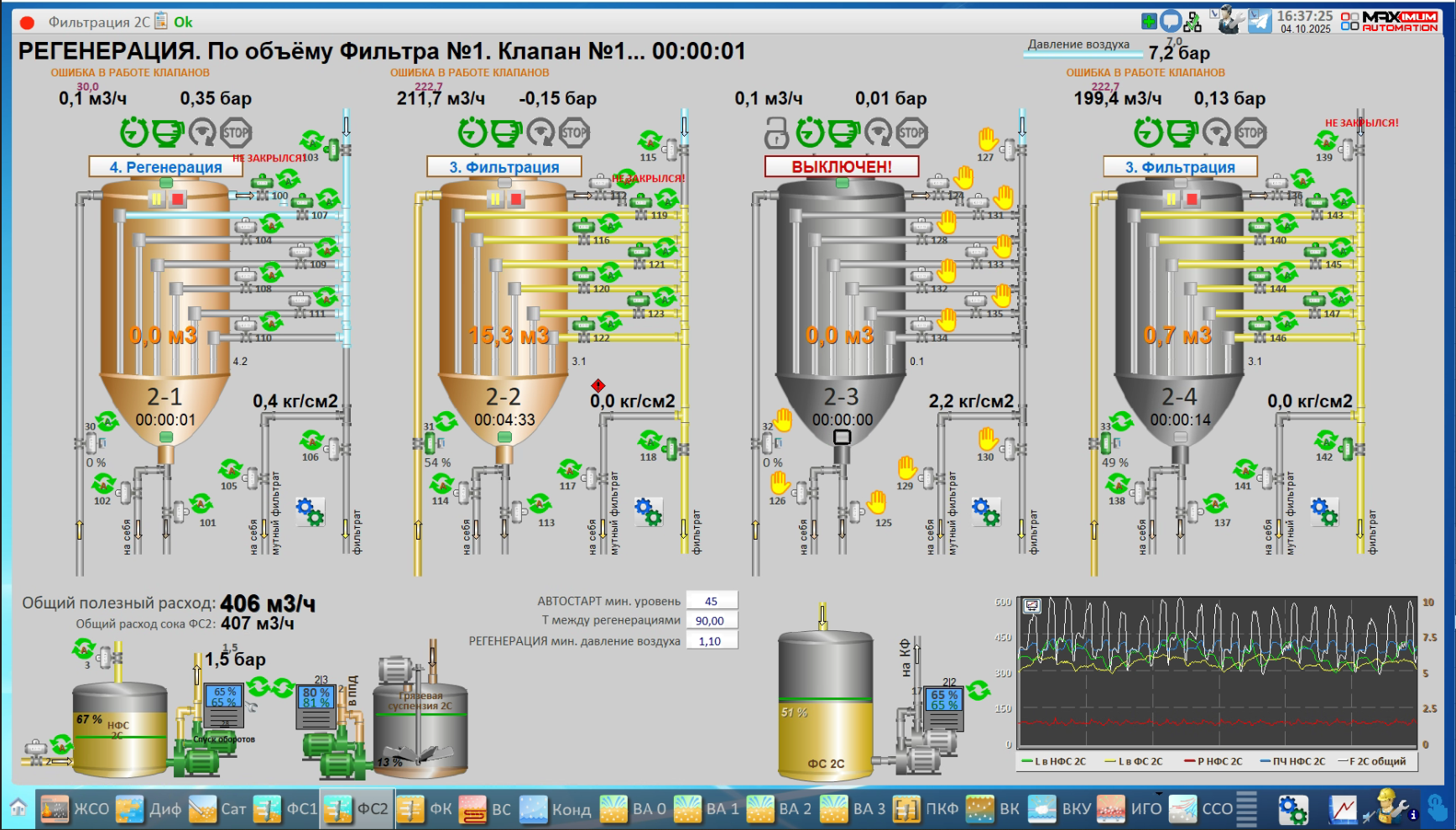Open the 'ВЫКЛЮЧЕН!' state selector on filter 2-3

tap(842, 167)
